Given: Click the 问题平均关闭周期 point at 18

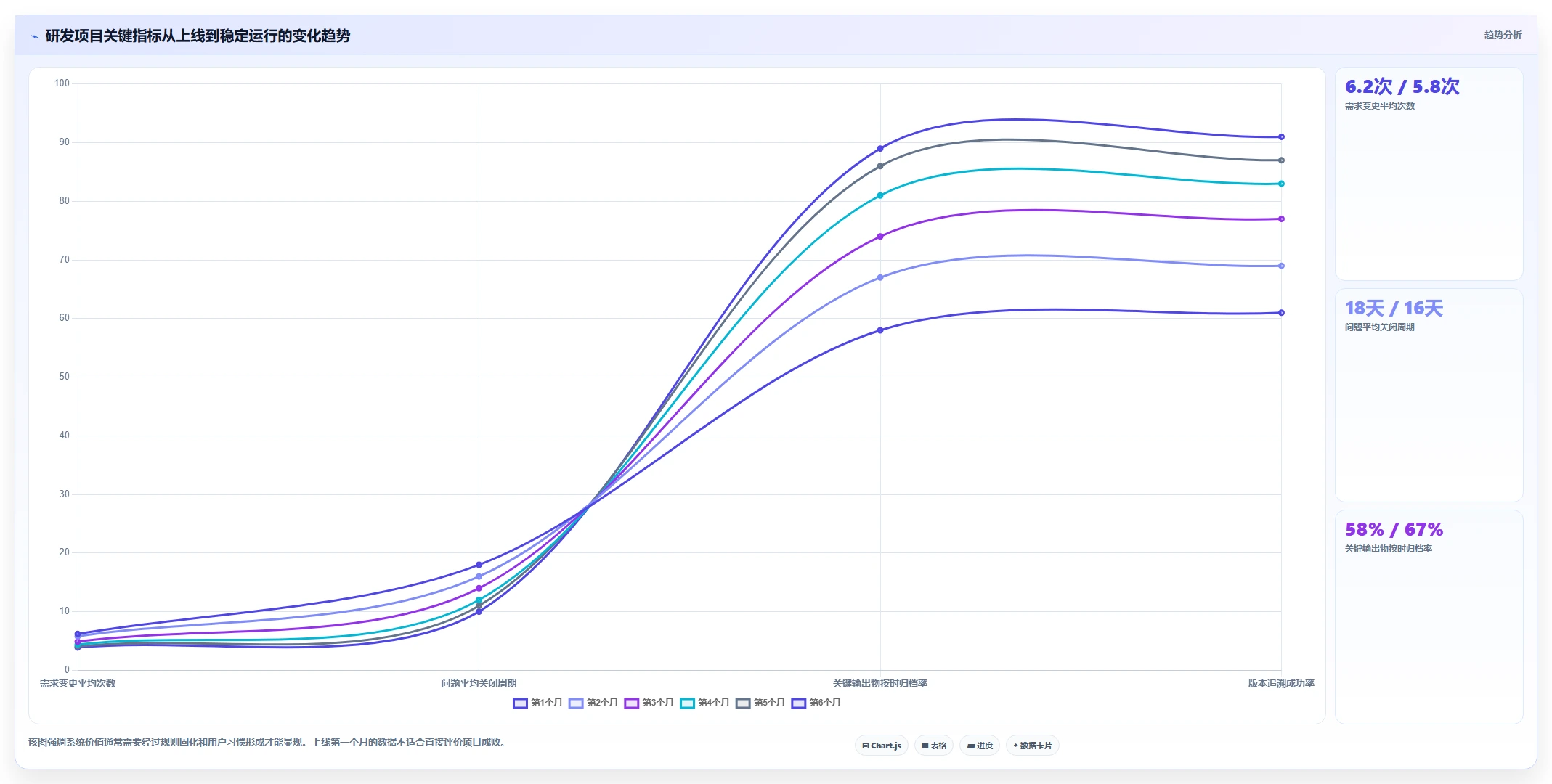Looking at the screenshot, I should tap(479, 565).
